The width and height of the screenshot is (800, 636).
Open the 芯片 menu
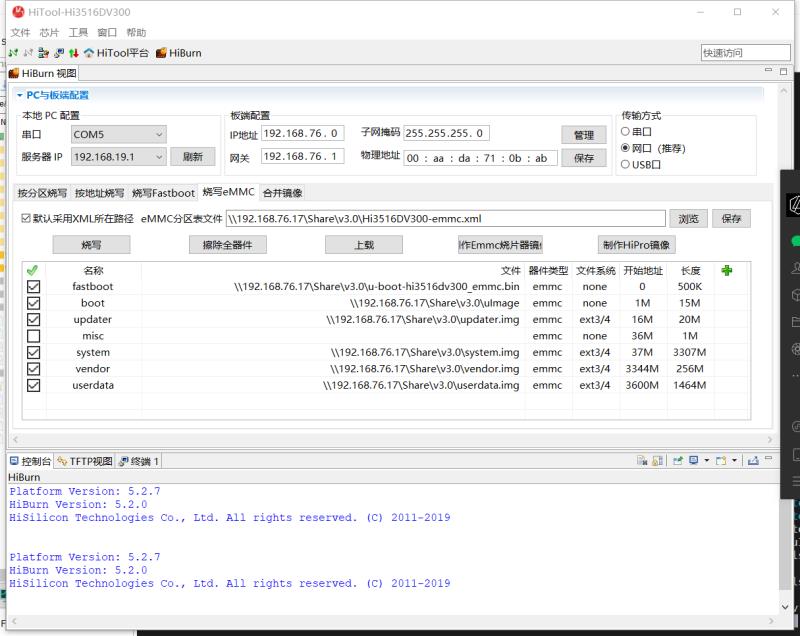(x=49, y=33)
